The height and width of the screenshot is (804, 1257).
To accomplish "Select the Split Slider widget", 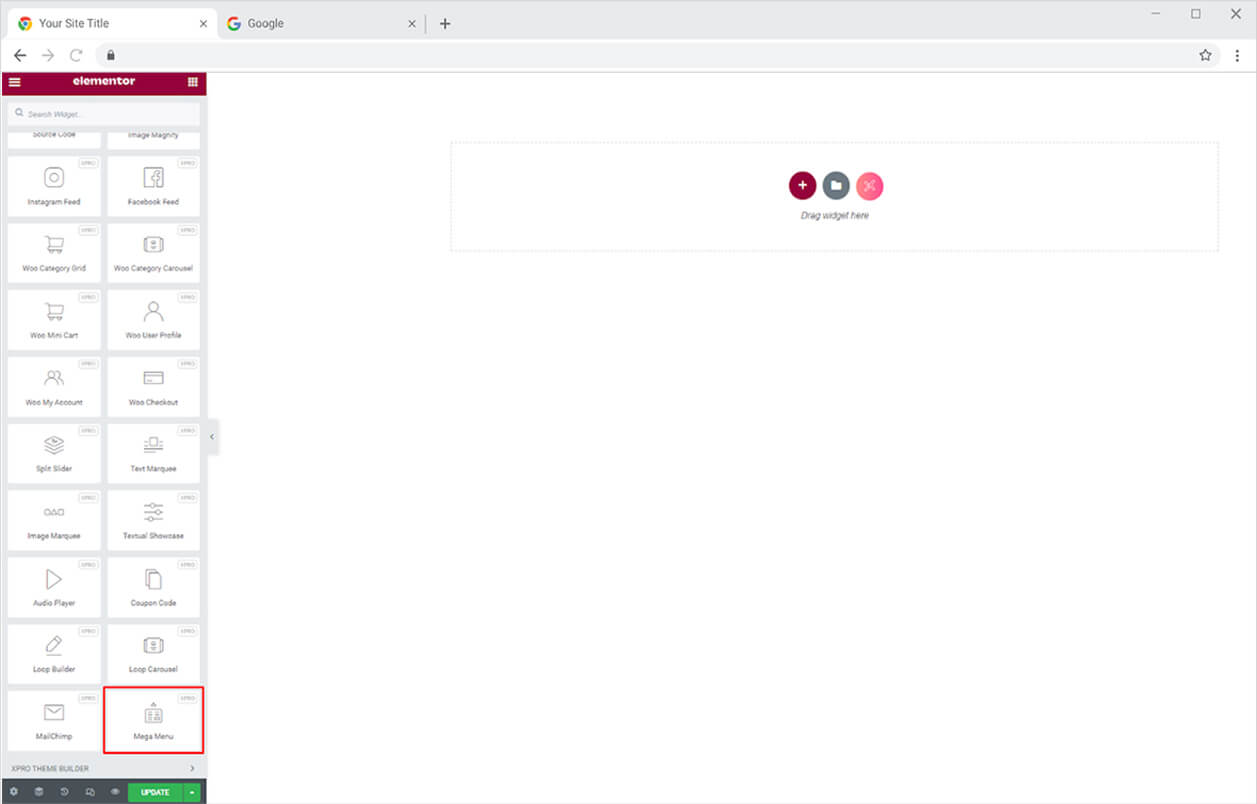I will (54, 452).
